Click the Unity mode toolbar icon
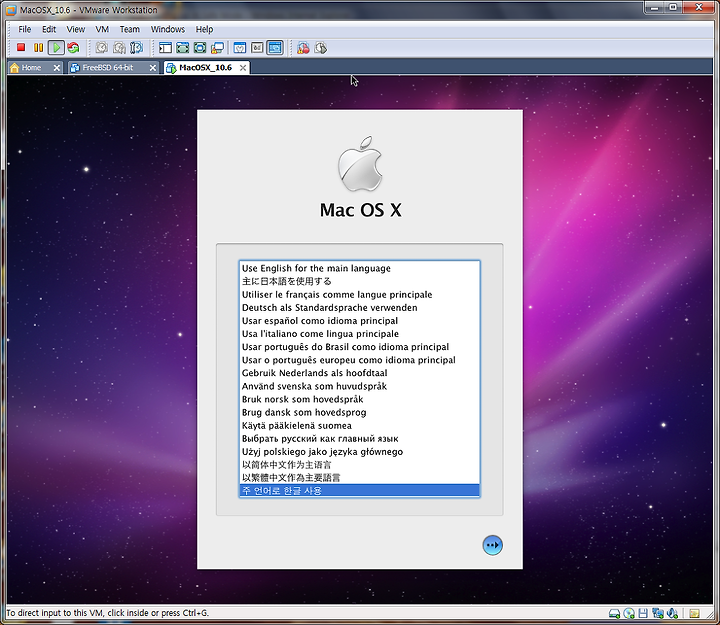This screenshot has height=625, width=720. [217, 47]
